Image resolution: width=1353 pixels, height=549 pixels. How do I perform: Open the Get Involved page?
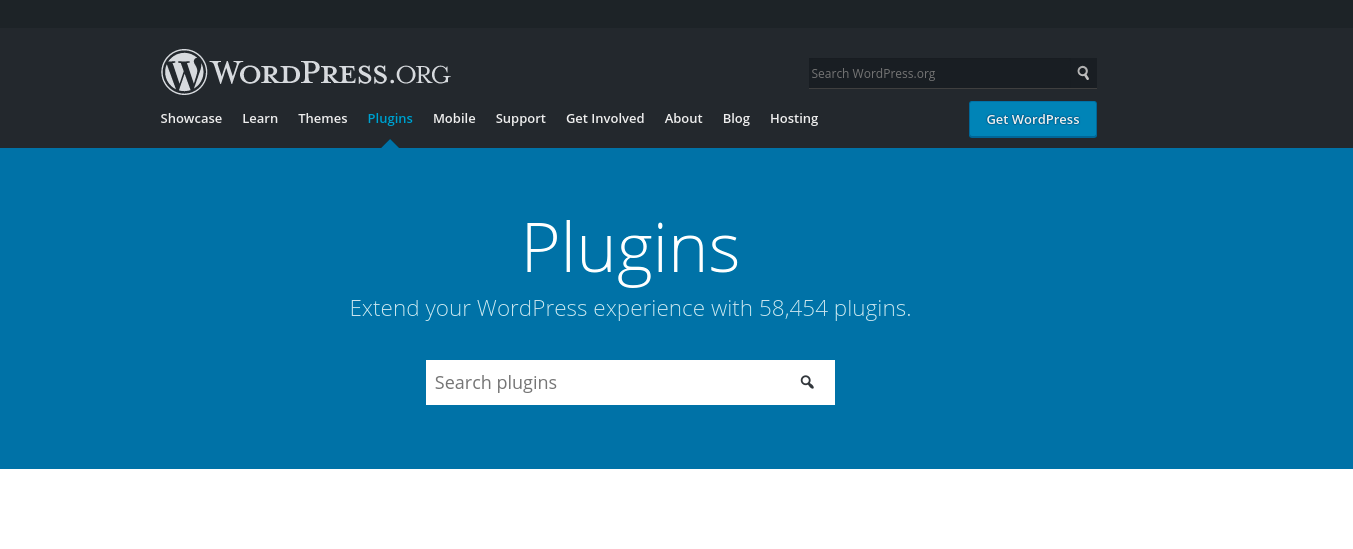(x=605, y=118)
